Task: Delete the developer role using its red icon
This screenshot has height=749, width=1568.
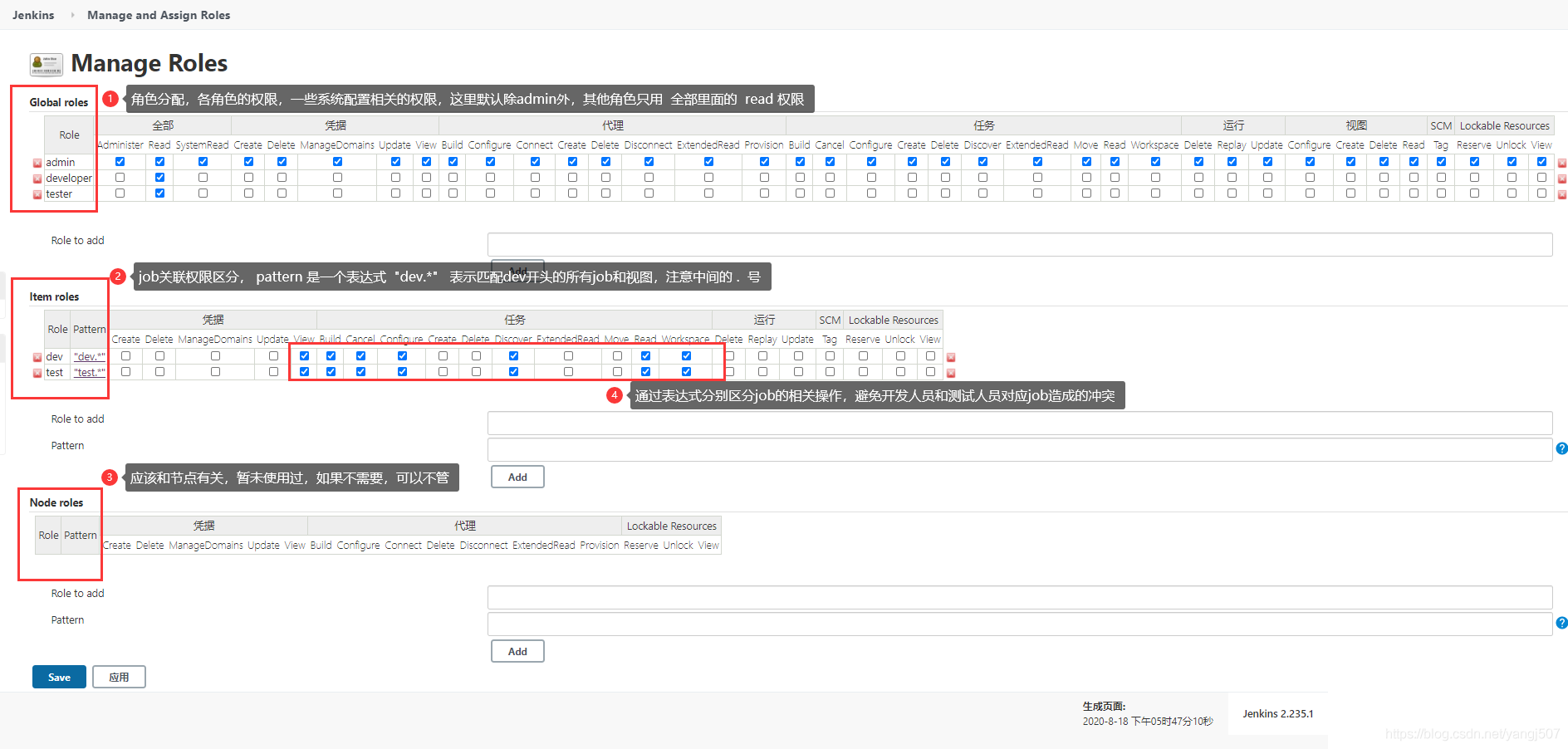Action: point(37,177)
